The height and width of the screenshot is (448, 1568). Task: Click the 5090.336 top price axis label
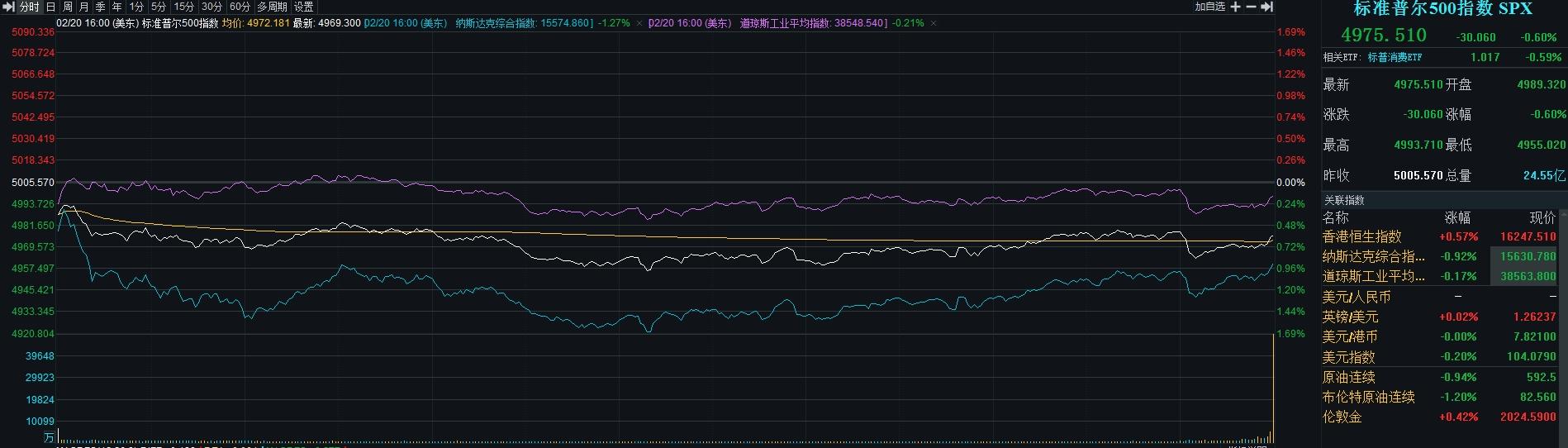click(x=33, y=32)
